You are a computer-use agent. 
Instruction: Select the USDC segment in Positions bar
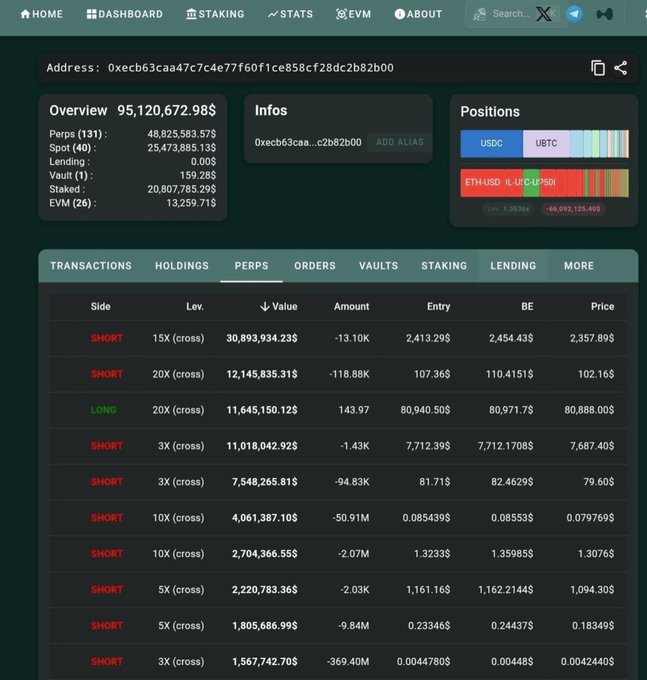coord(491,144)
